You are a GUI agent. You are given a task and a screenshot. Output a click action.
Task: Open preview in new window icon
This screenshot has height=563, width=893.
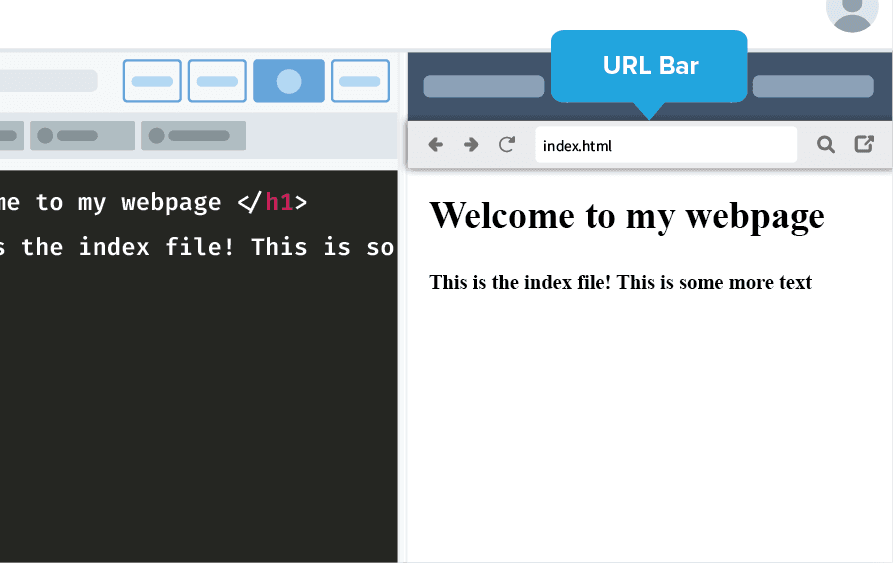coord(864,145)
